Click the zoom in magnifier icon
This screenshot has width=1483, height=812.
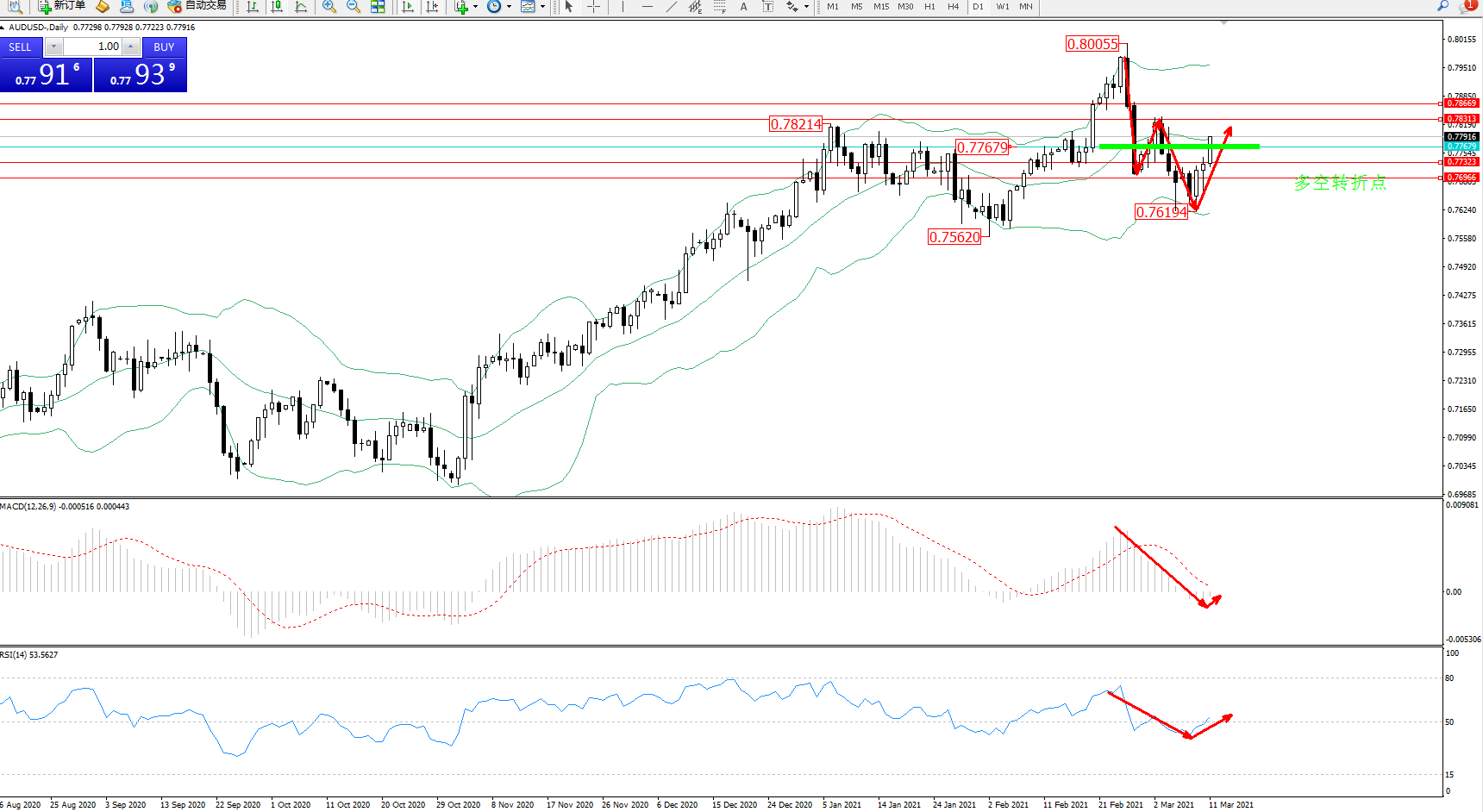pos(329,7)
